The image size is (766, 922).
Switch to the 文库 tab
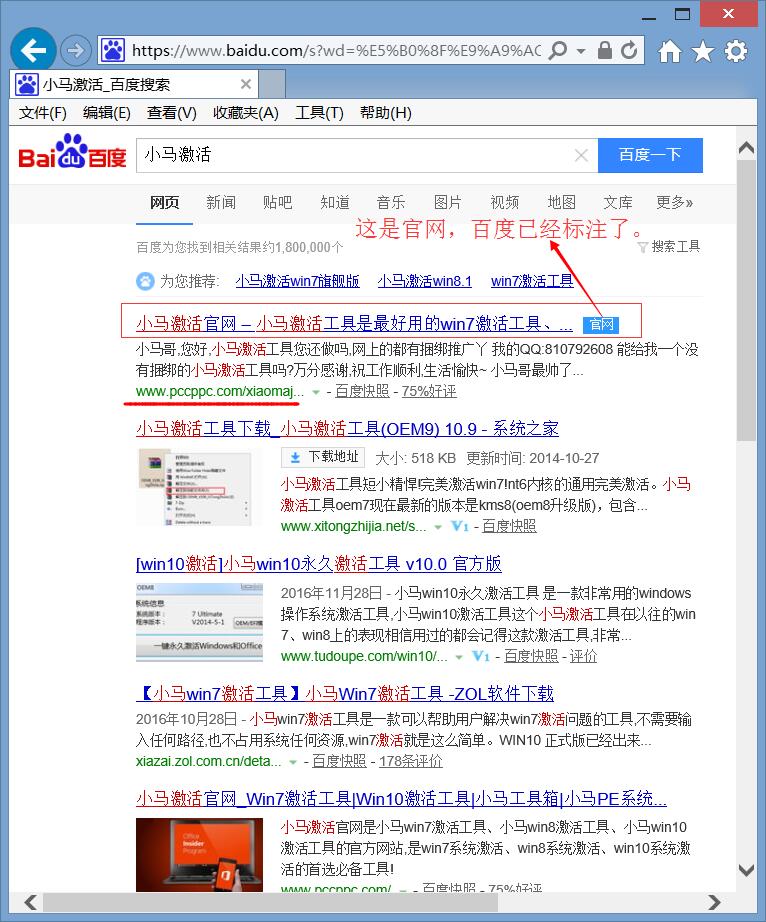tap(618, 203)
